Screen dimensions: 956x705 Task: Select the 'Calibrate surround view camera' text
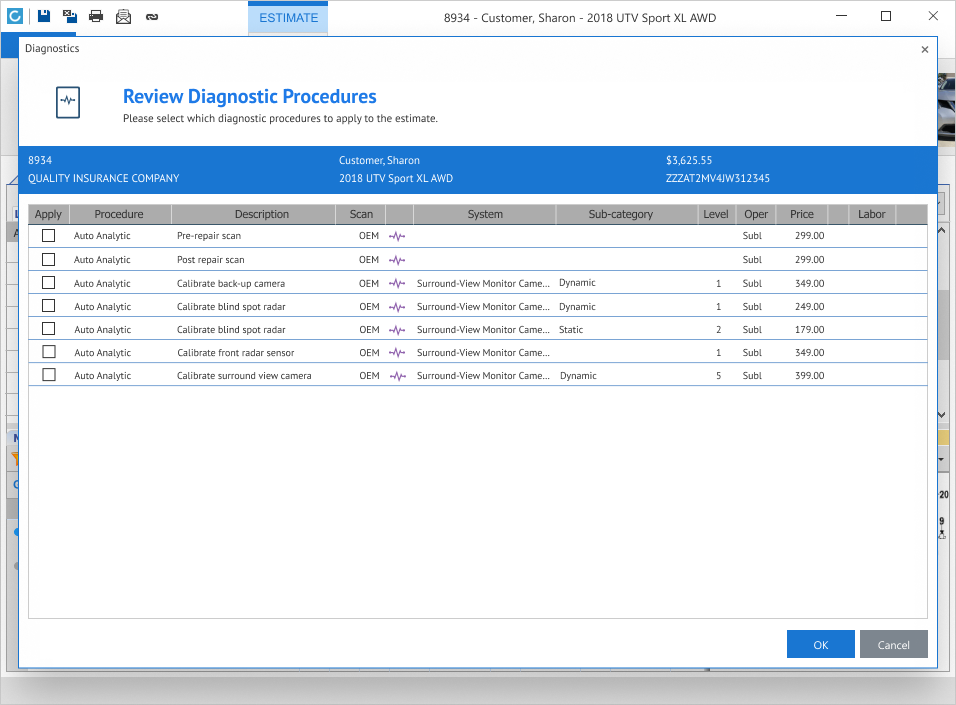coord(244,376)
